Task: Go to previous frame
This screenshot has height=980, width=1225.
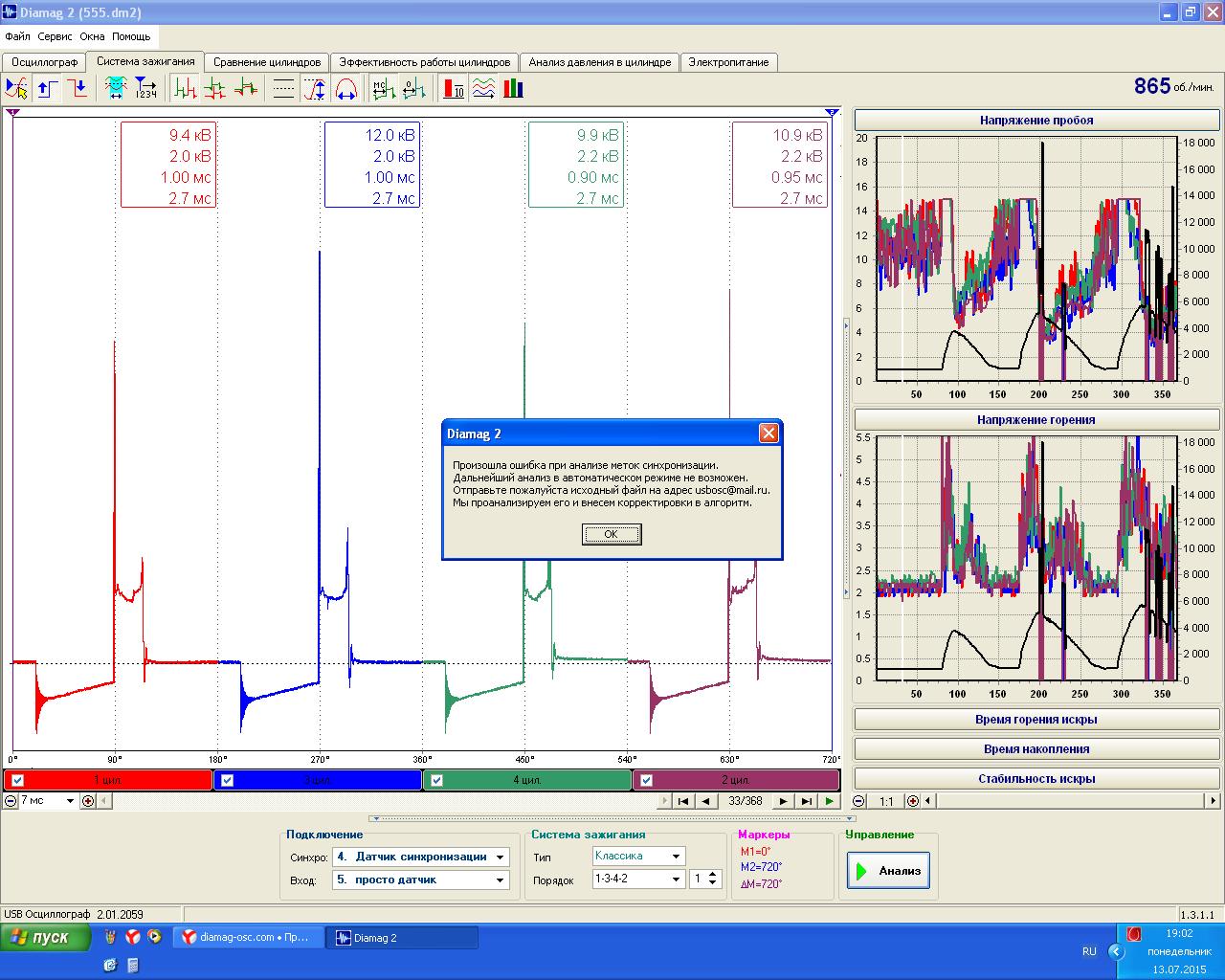Action: point(705,801)
